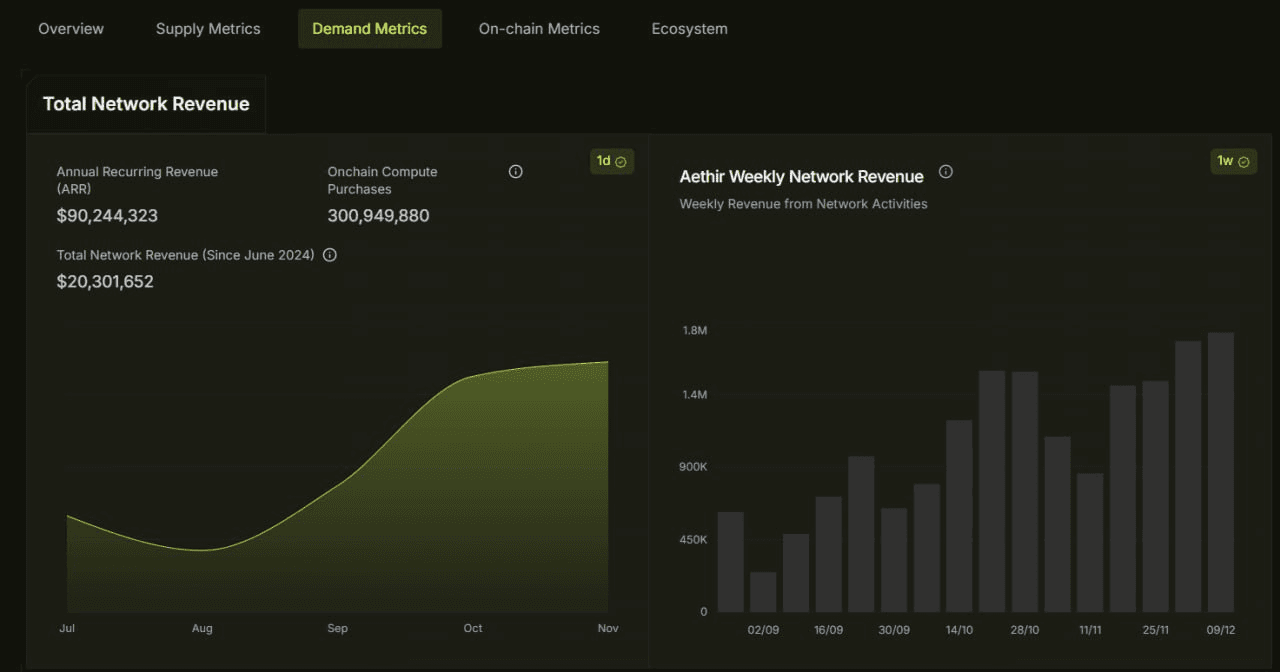Select the weekly revenue bar for 30/09
Screen dimensions: 1280x672
click(894, 560)
